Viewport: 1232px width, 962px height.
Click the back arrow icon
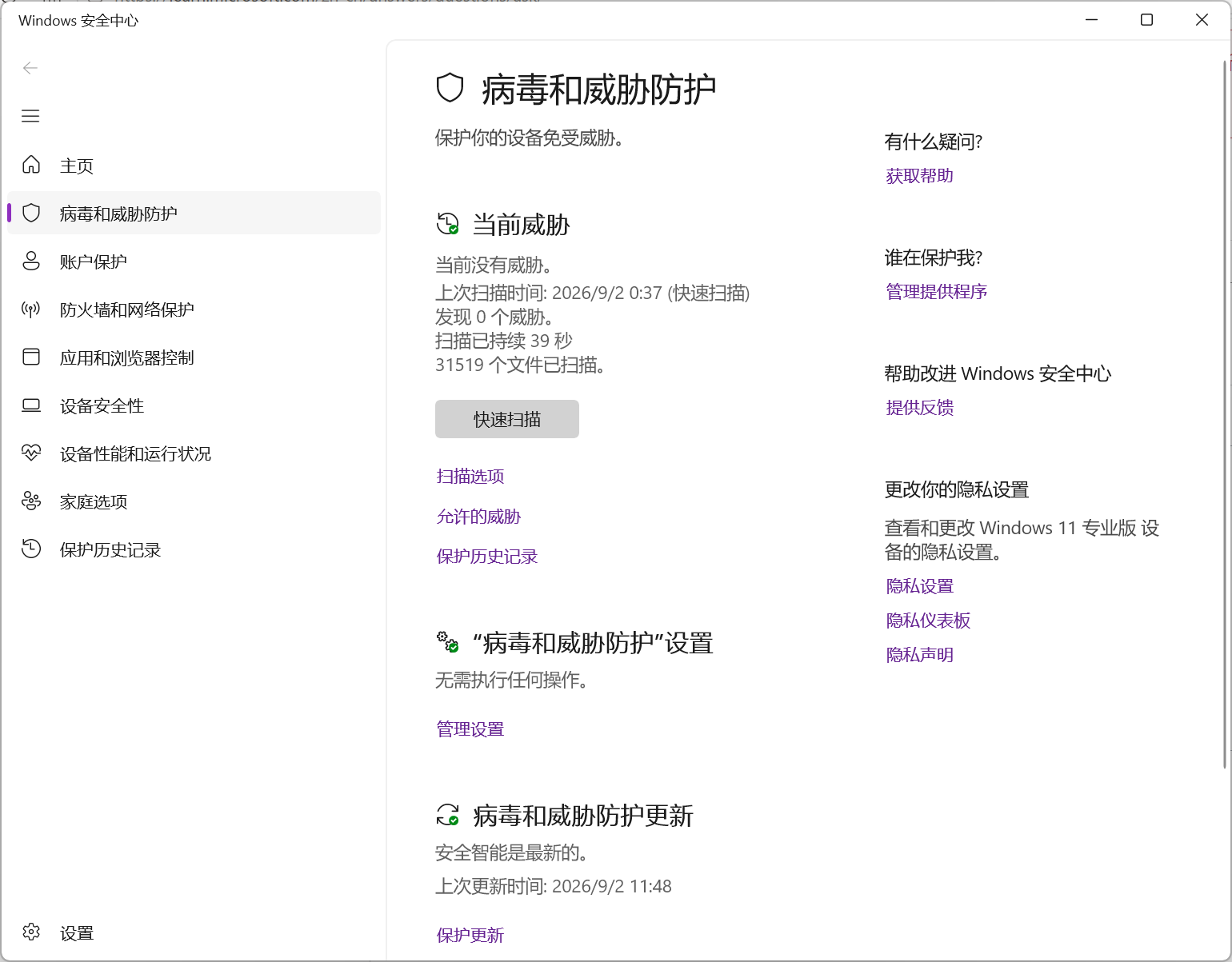click(30, 68)
